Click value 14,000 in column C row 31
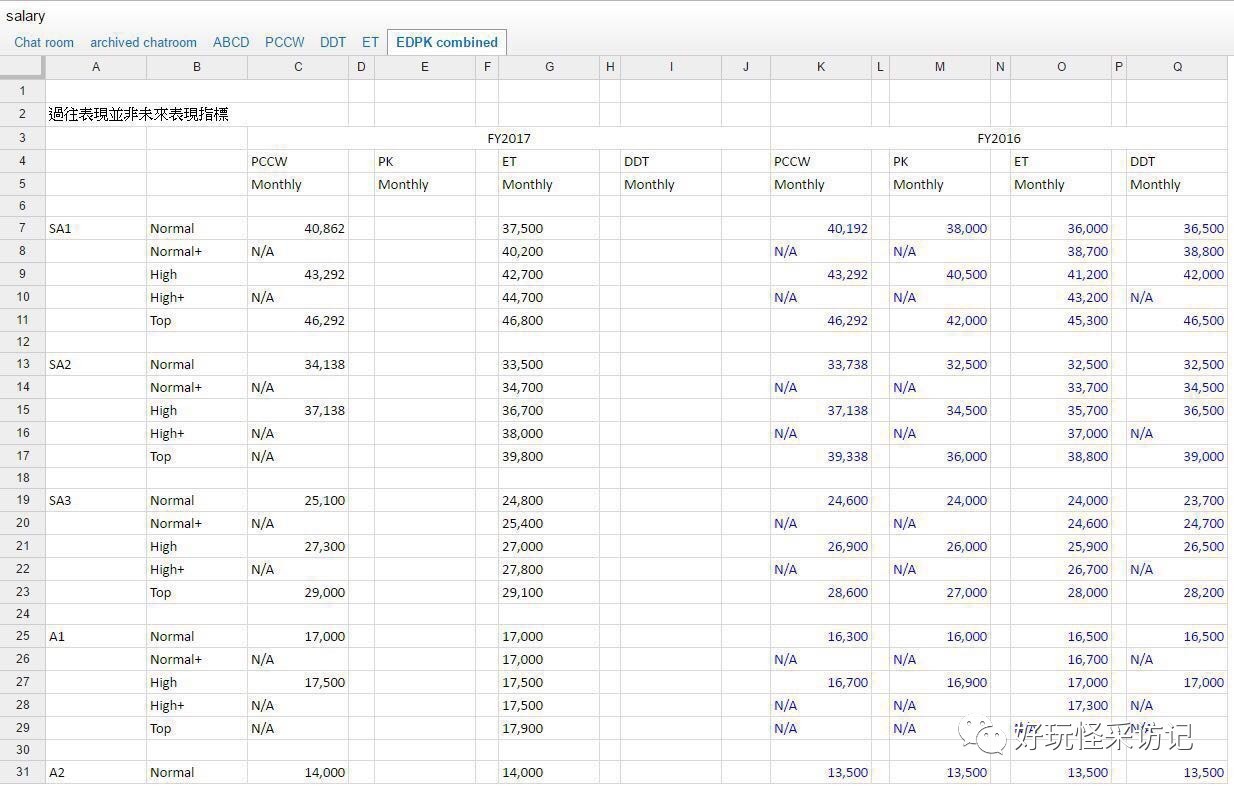The image size is (1234, 791). tap(298, 772)
